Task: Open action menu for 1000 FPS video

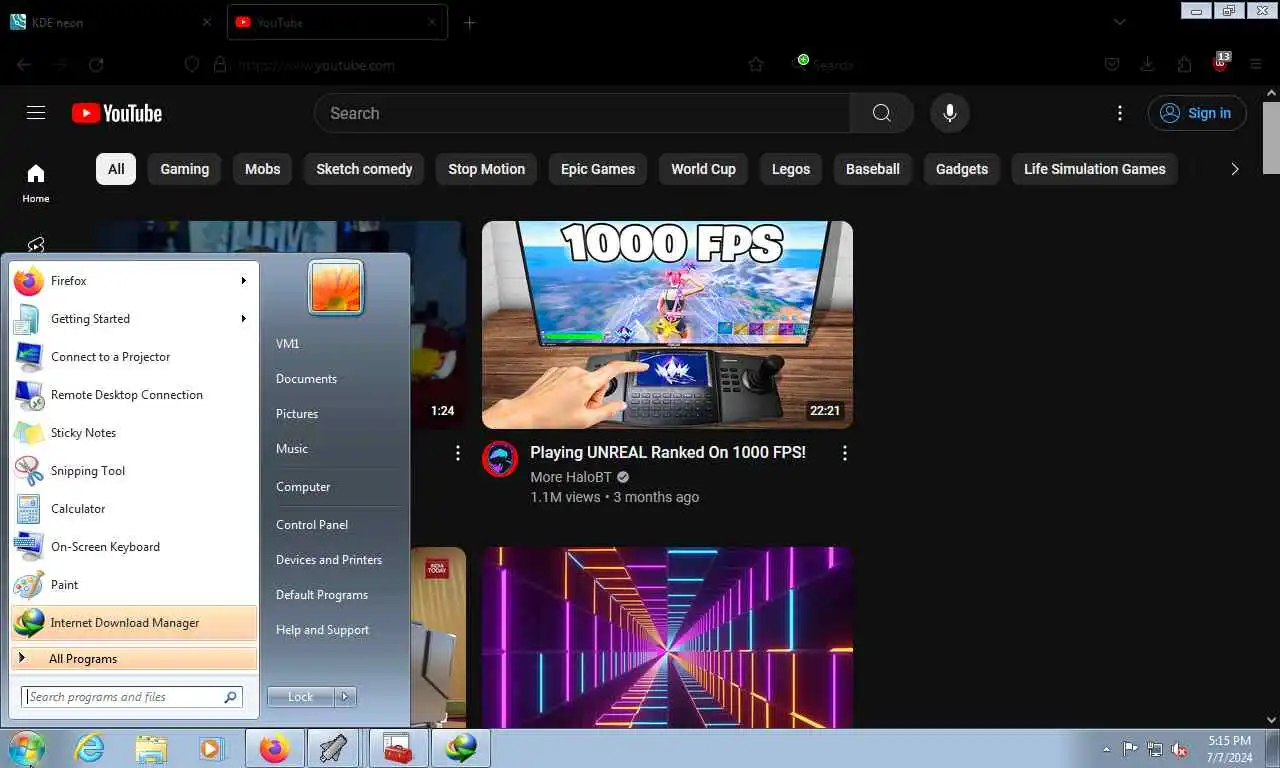Action: (845, 453)
